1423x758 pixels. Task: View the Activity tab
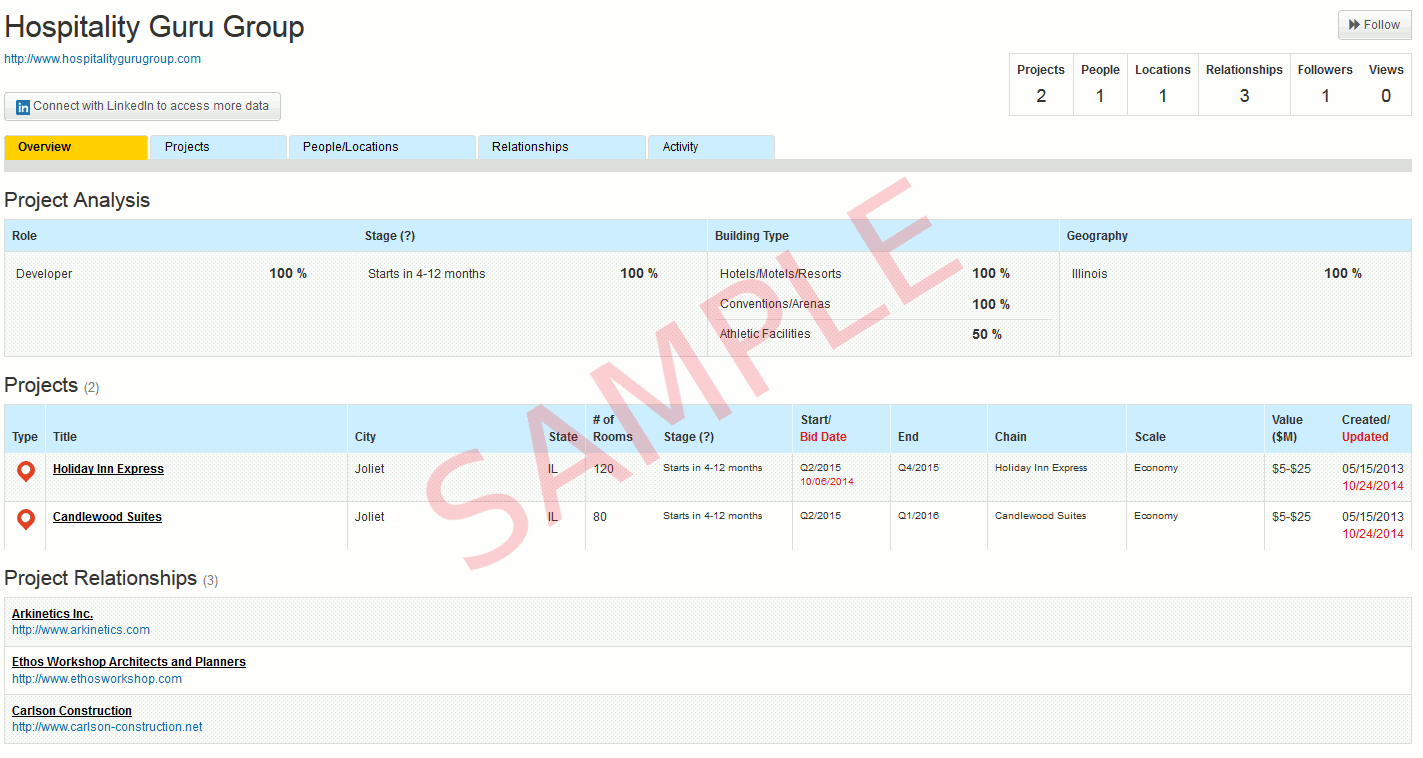click(x=711, y=147)
